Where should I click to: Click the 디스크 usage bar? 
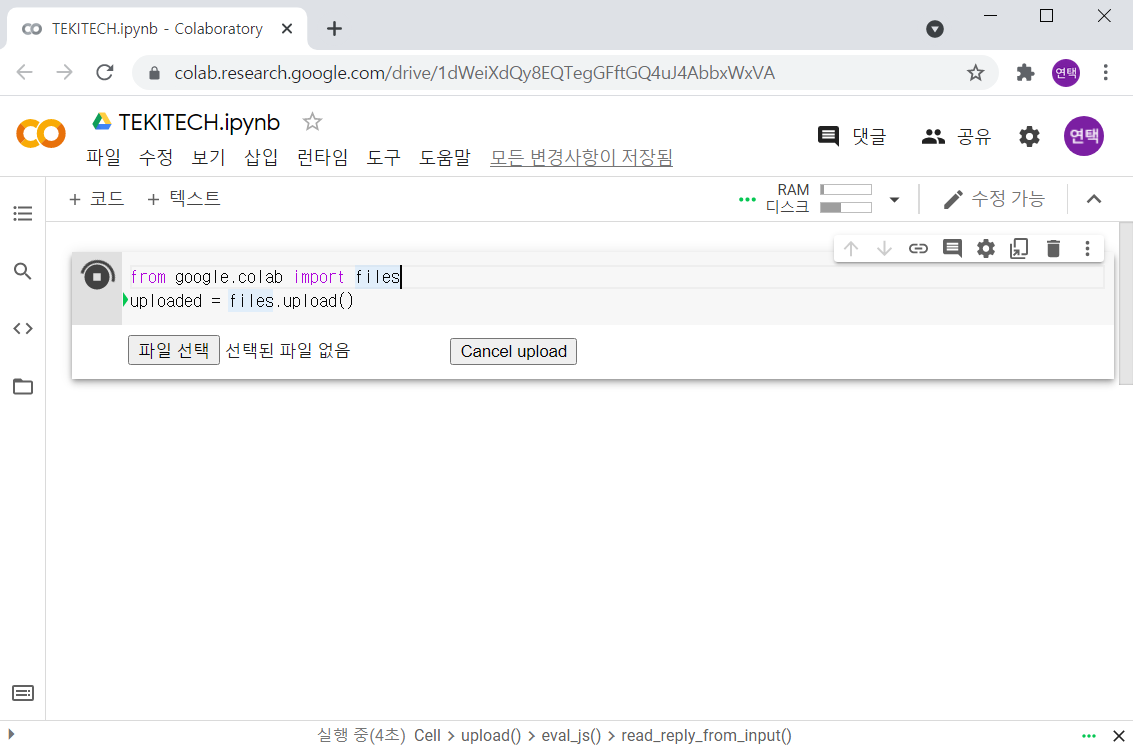click(x=846, y=207)
